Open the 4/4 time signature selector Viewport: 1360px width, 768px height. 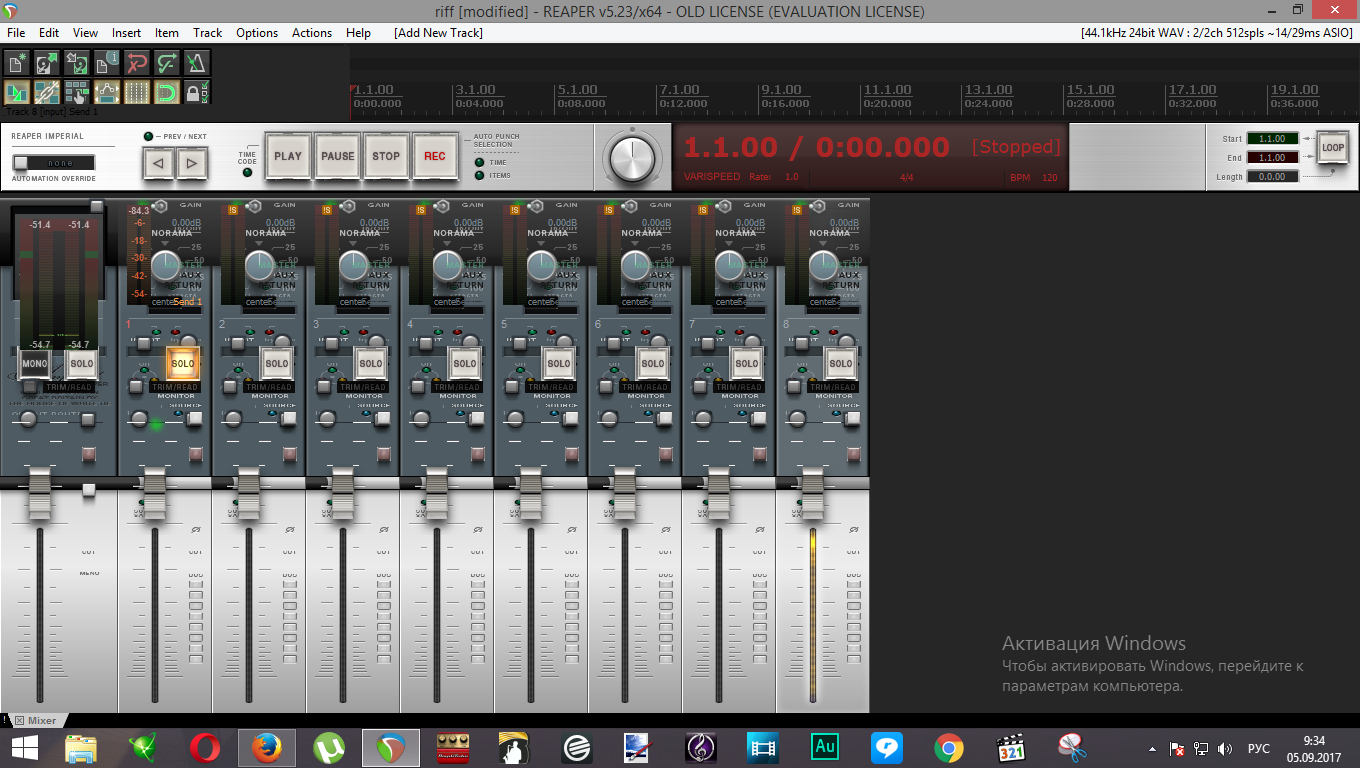point(908,177)
